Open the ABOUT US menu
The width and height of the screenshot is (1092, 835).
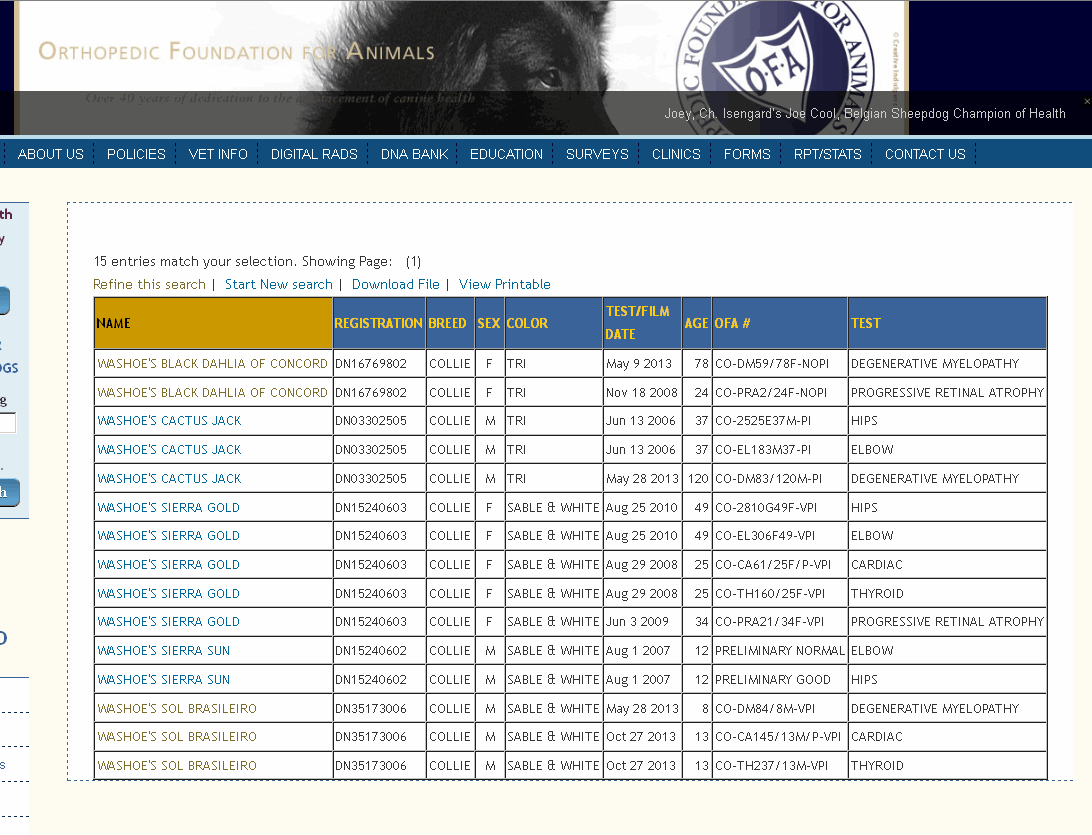pyautogui.click(x=51, y=154)
